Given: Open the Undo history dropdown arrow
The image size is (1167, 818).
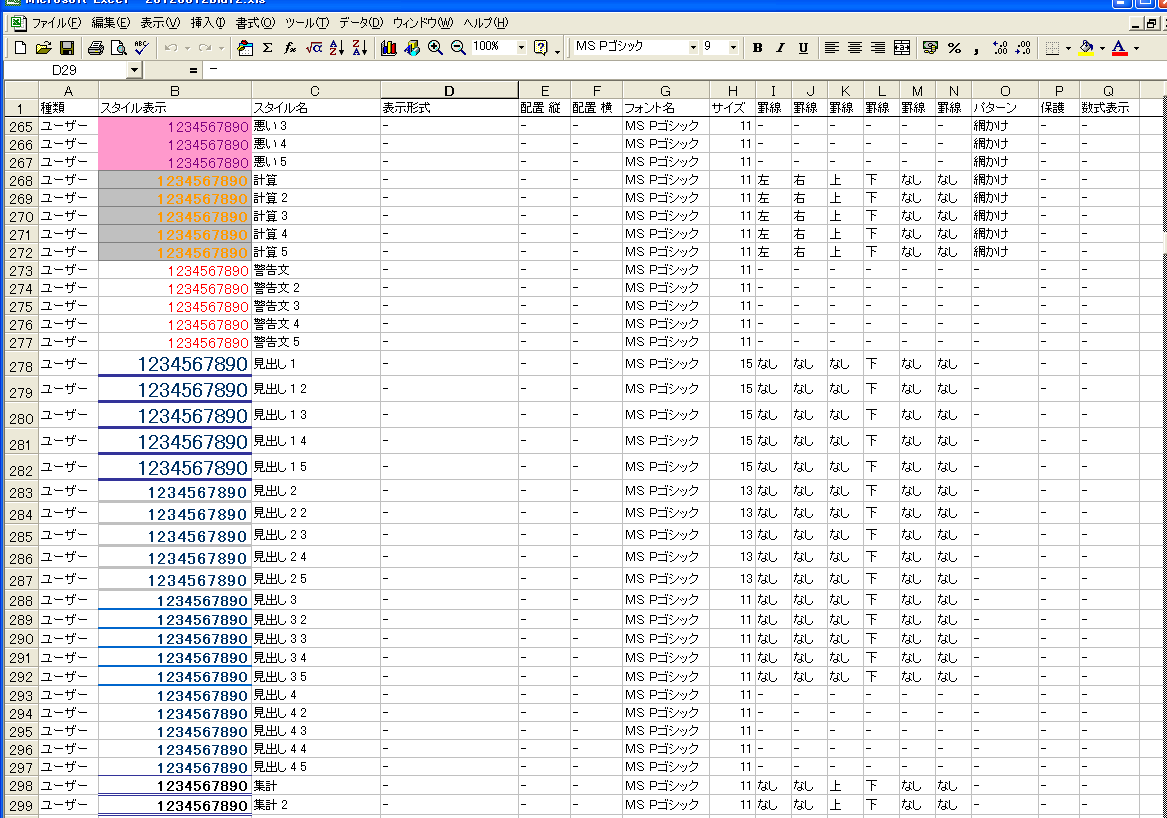Looking at the screenshot, I should click(187, 48).
